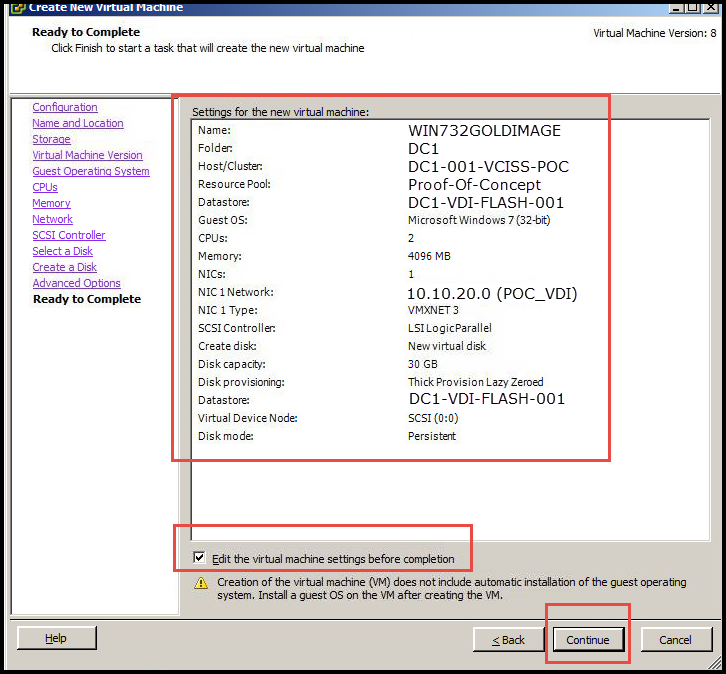Click the Back button
Viewport: 726px width, 674px height.
(508, 640)
